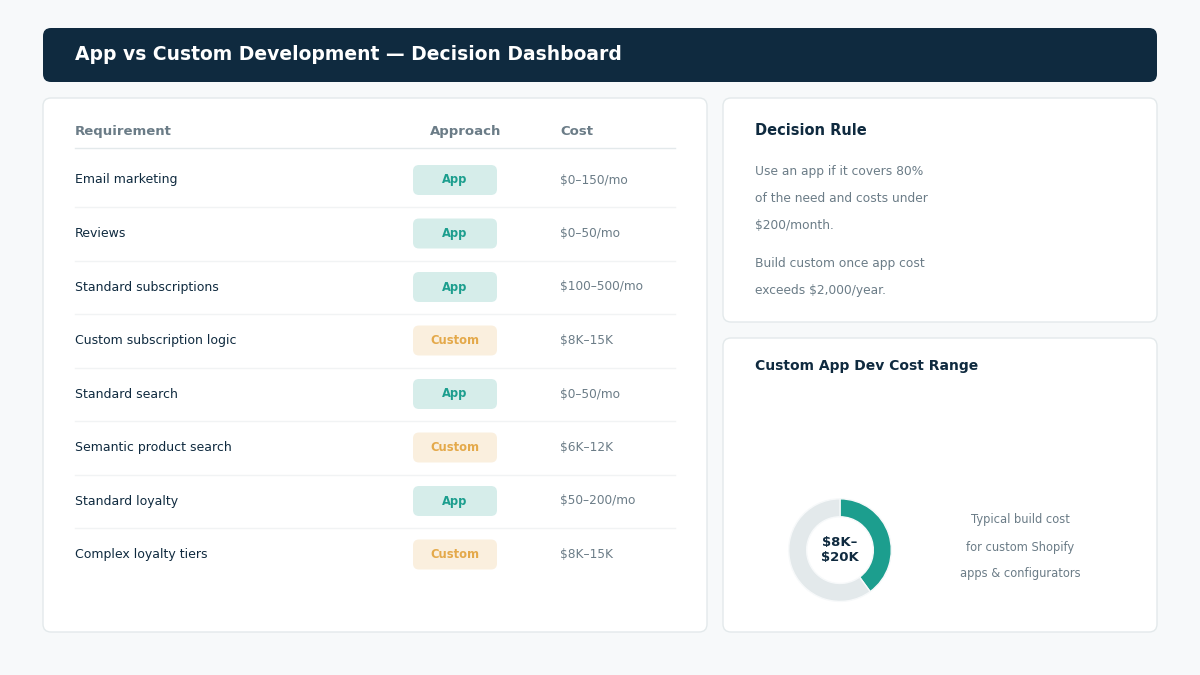Image resolution: width=1200 pixels, height=675 pixels.
Task: Click Custom badge for Semantic product search
Action: click(x=455, y=447)
